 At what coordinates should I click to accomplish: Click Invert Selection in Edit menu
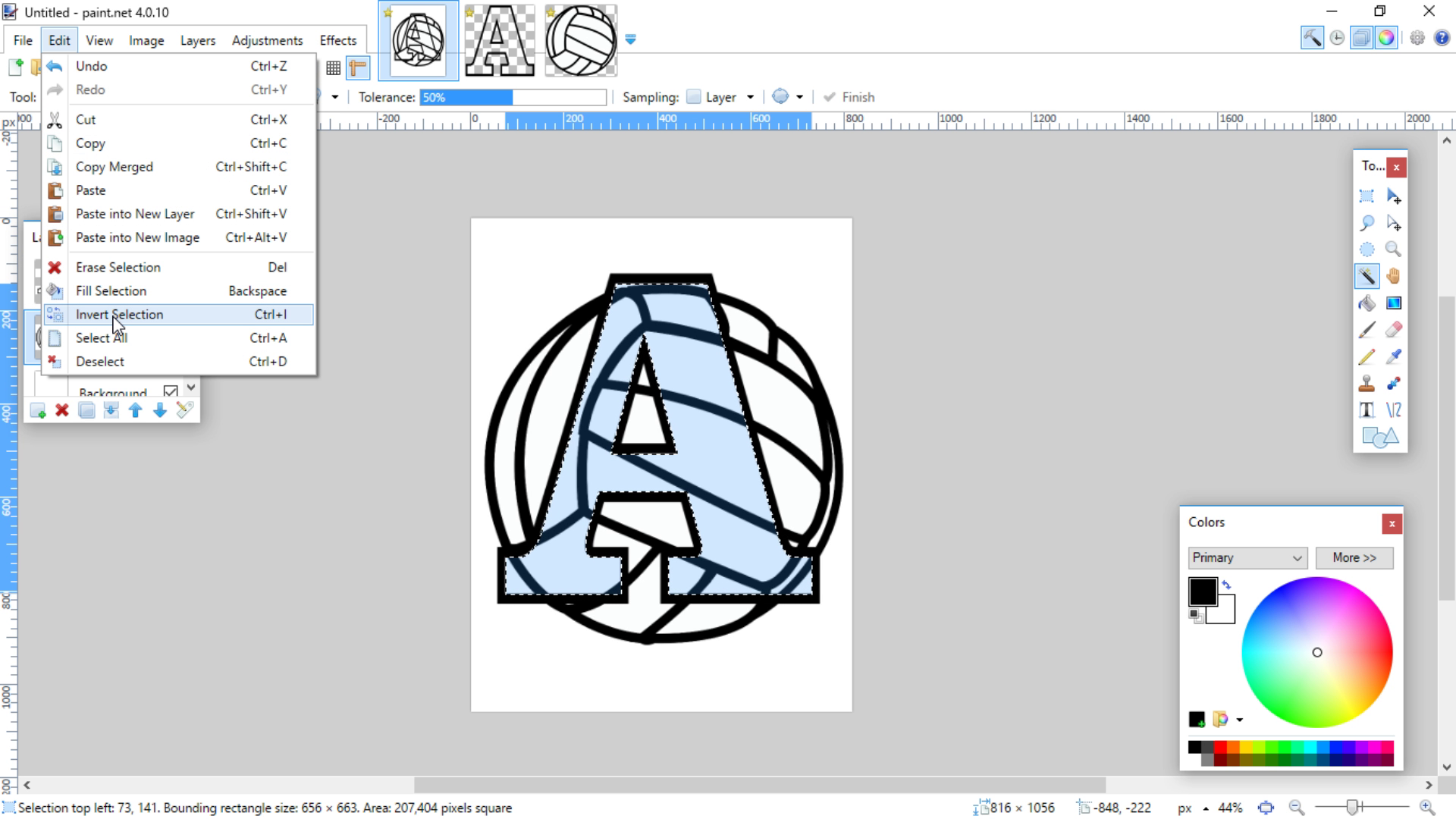pyautogui.click(x=178, y=315)
